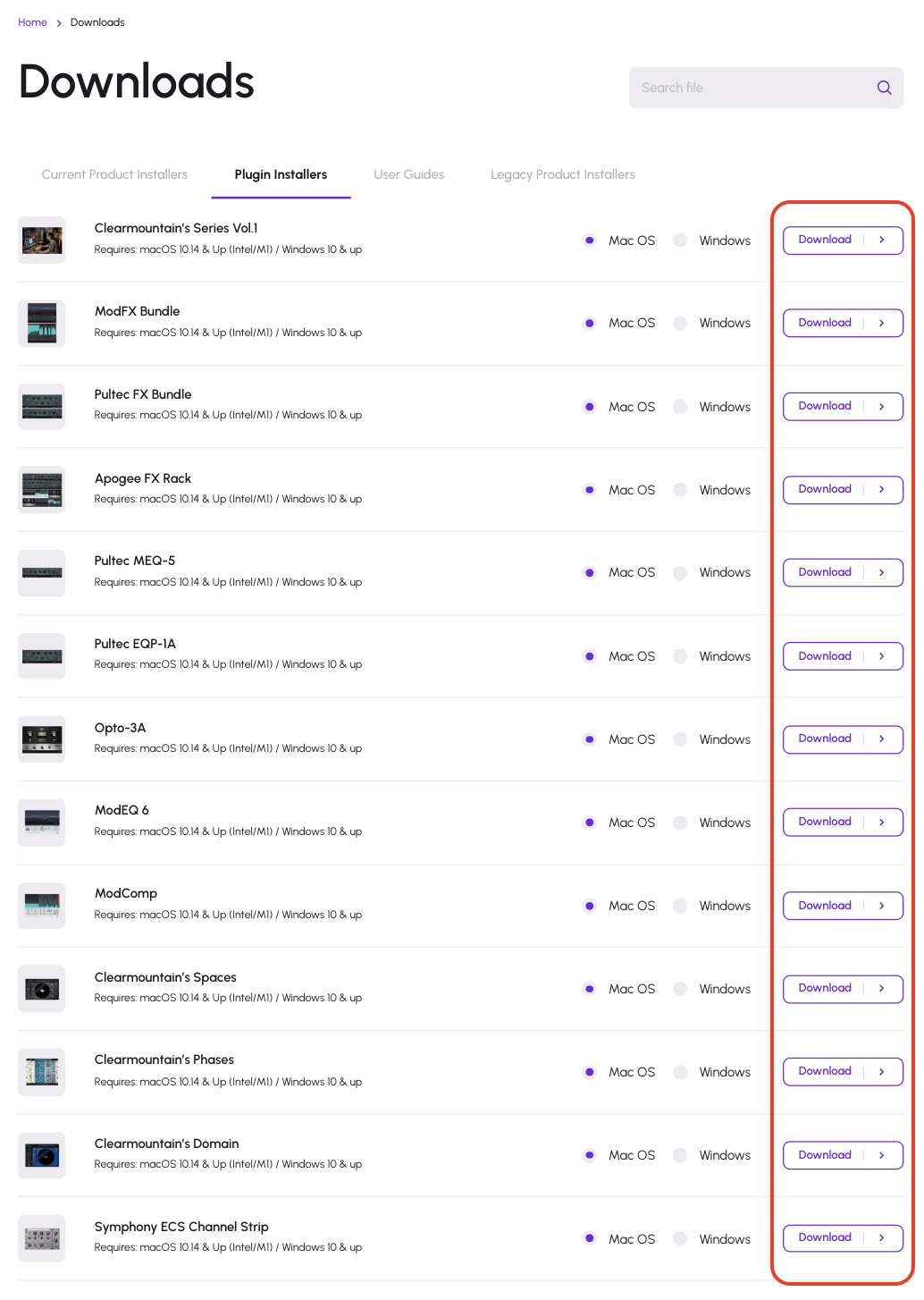The image size is (924, 1300).
Task: Select Windows for ModFX Bundle
Action: click(x=681, y=324)
